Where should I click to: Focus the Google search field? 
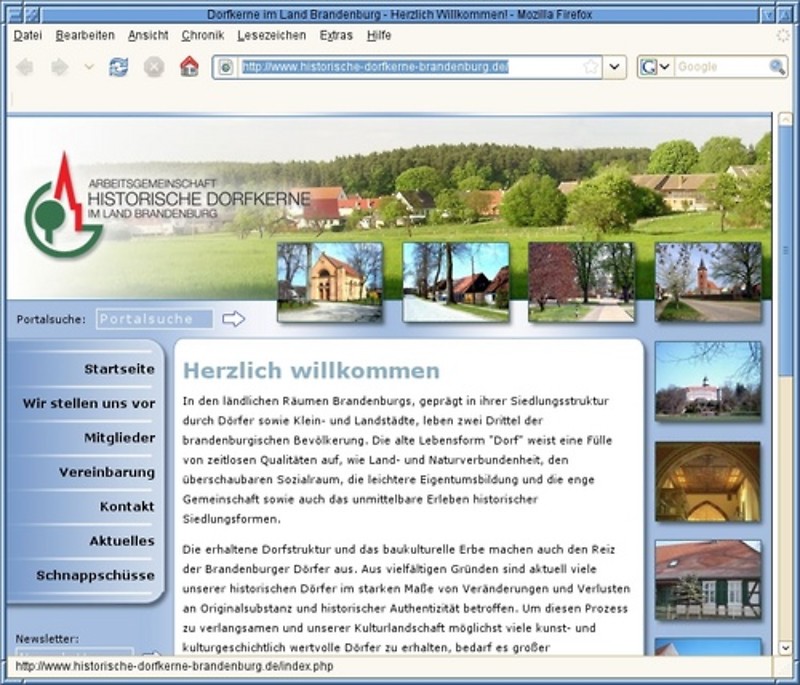click(x=721, y=67)
